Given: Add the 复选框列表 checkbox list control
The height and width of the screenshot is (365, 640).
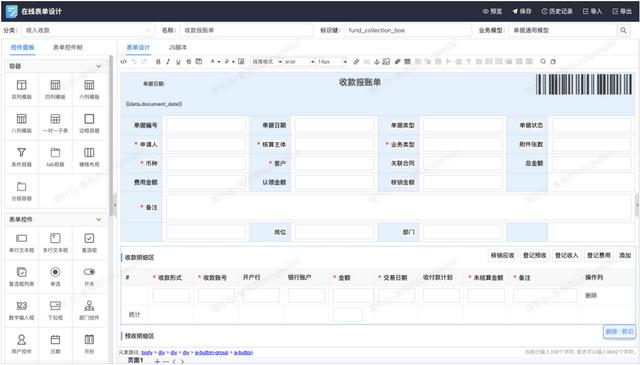Looking at the screenshot, I should (21, 276).
